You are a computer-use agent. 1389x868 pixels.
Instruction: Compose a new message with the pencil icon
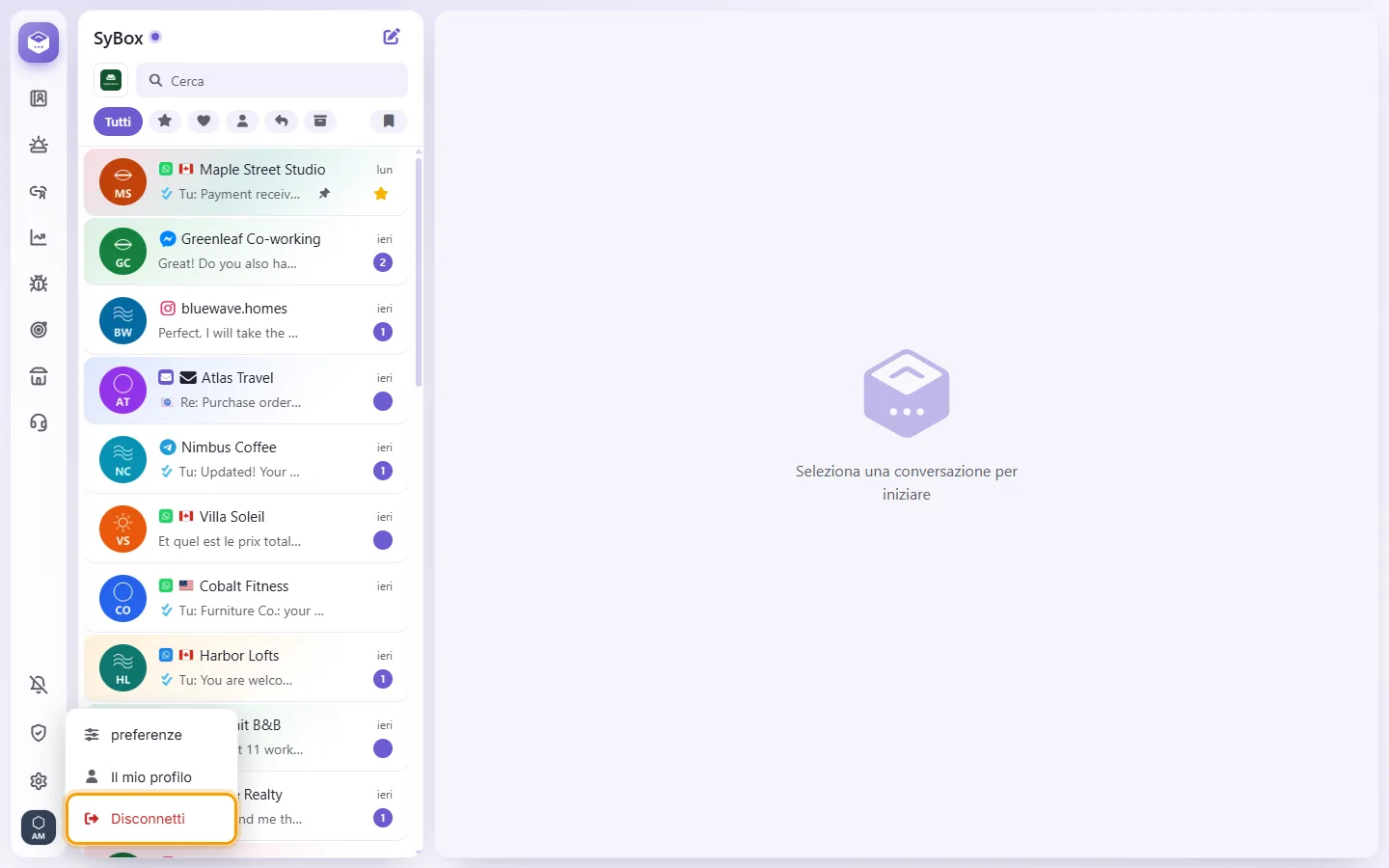(392, 37)
